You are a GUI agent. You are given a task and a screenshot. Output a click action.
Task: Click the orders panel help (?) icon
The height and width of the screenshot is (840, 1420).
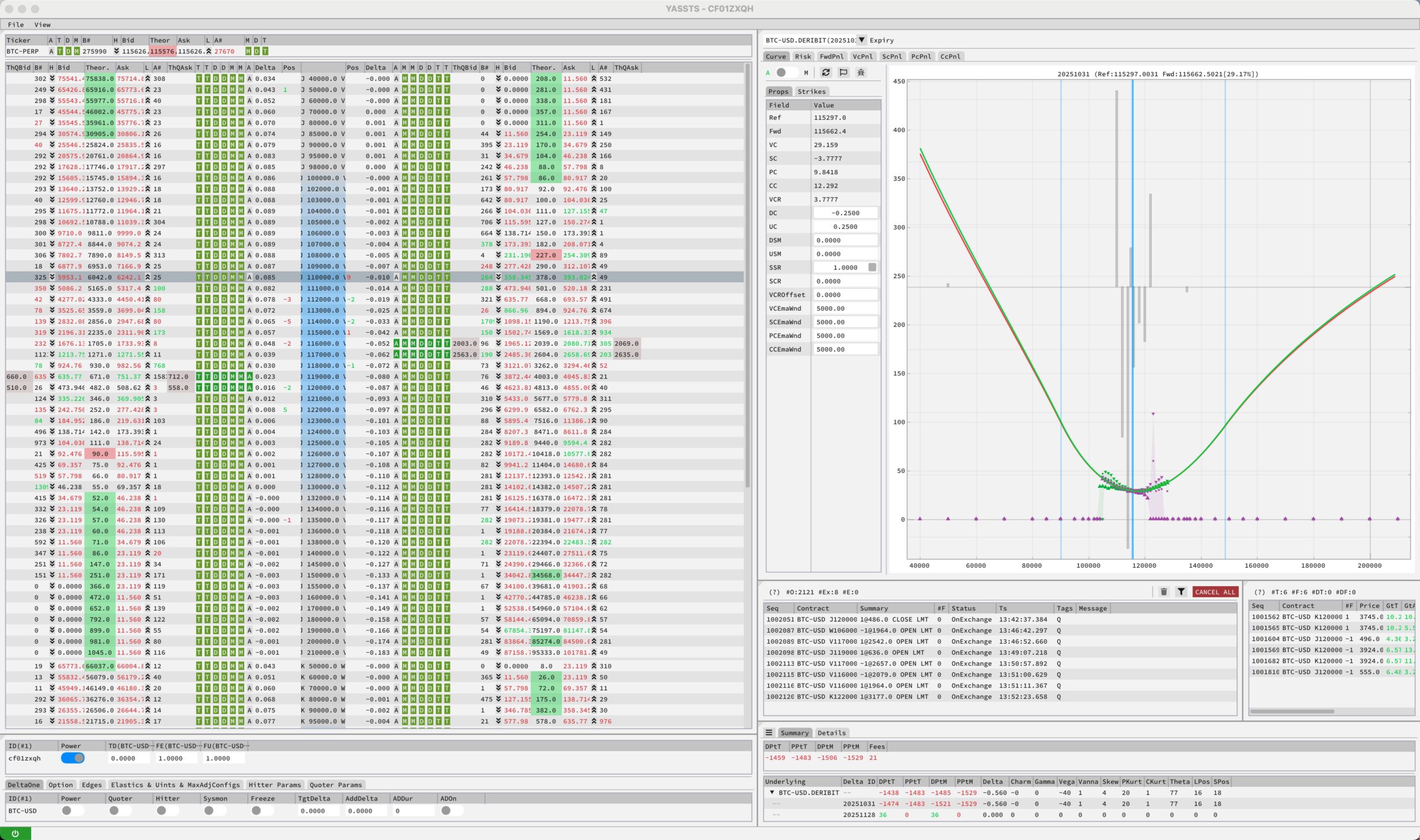tap(773, 592)
